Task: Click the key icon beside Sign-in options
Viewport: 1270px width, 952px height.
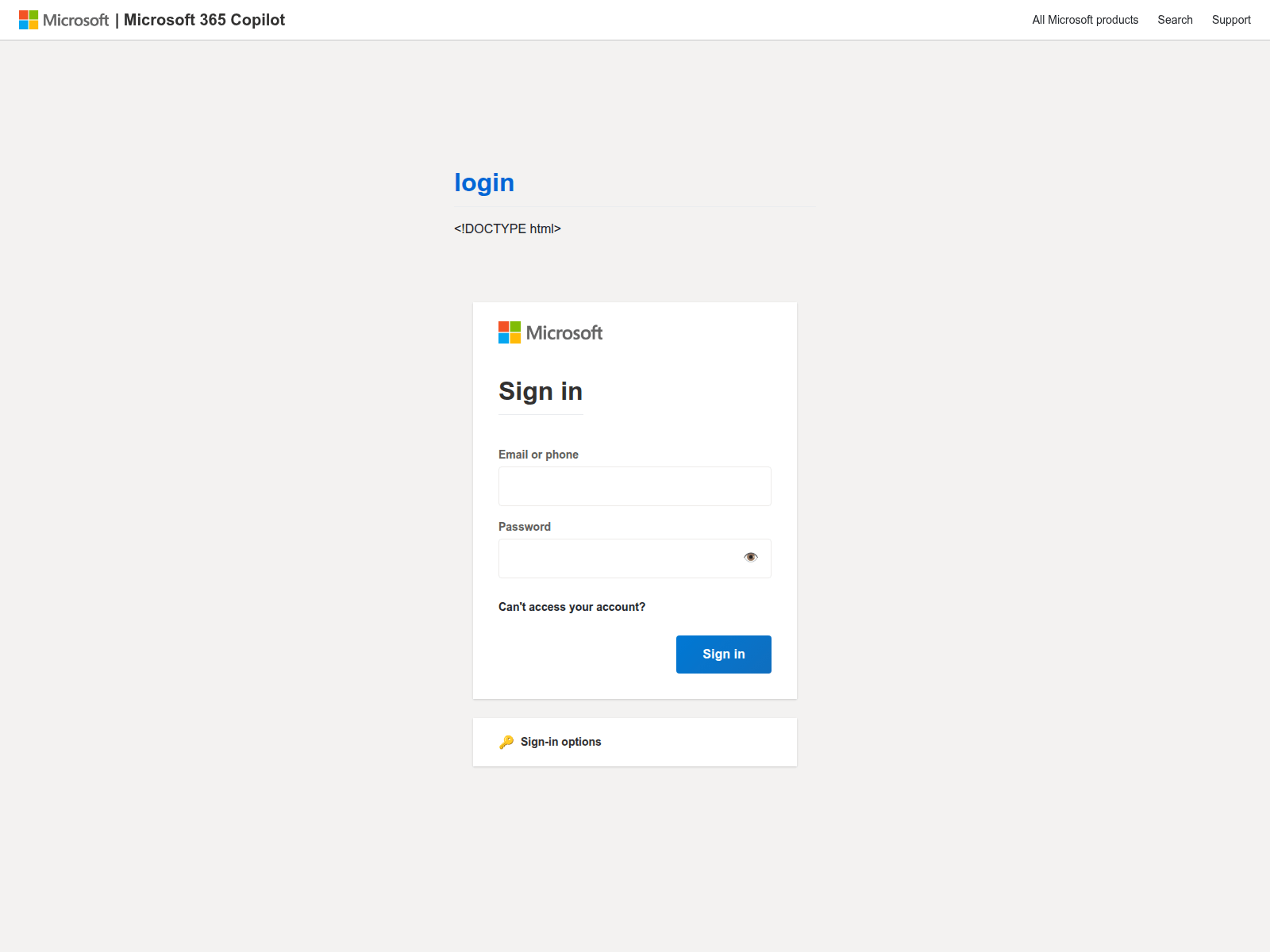Action: tap(506, 742)
